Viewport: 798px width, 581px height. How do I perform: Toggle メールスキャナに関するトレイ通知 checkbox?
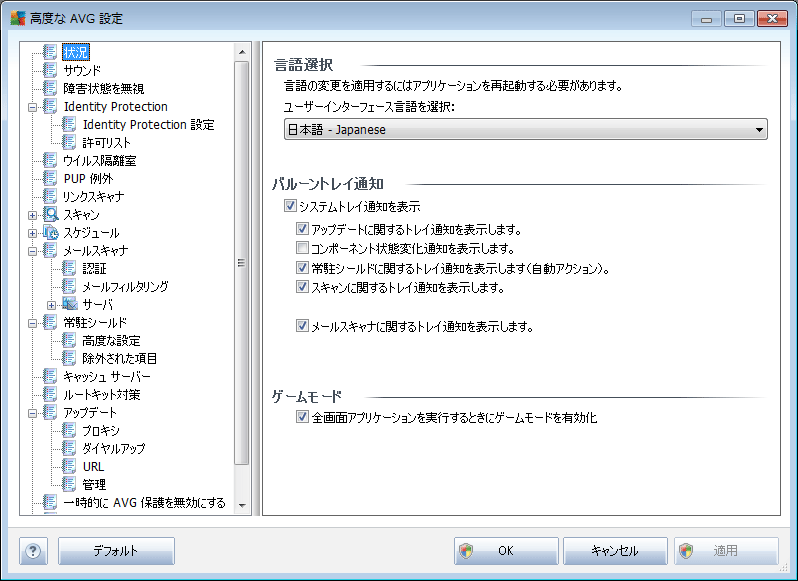[302, 326]
